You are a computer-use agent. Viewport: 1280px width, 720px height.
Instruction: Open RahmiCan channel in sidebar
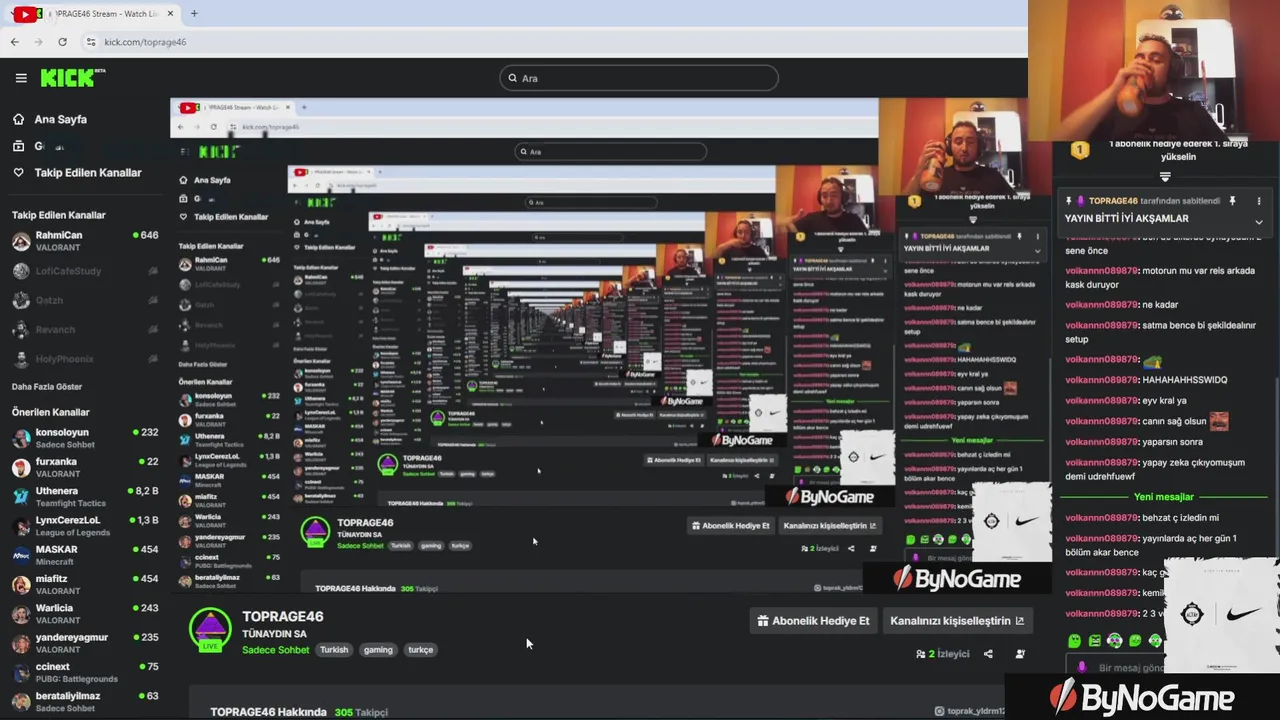85,241
